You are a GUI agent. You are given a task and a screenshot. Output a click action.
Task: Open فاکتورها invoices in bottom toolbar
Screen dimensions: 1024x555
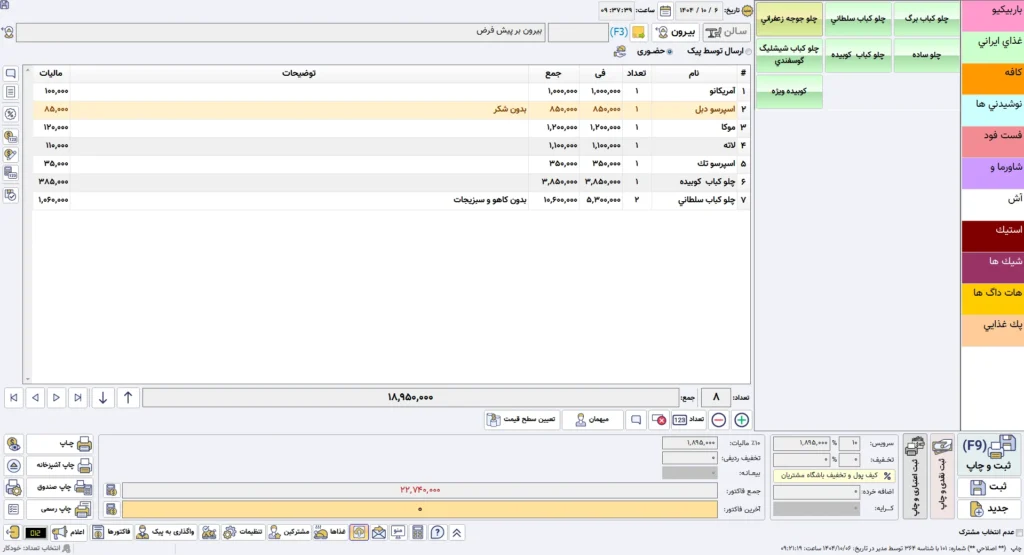click(111, 533)
